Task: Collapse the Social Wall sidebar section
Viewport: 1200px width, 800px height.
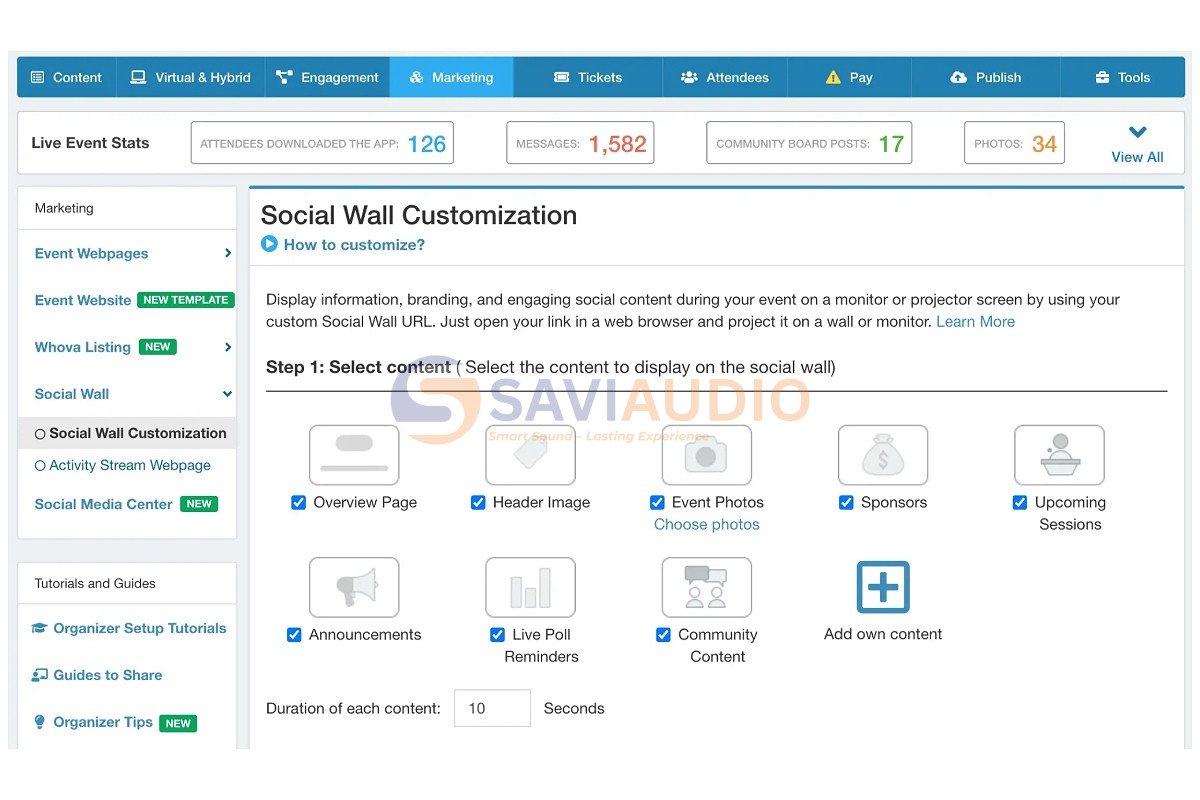Action: click(x=228, y=394)
